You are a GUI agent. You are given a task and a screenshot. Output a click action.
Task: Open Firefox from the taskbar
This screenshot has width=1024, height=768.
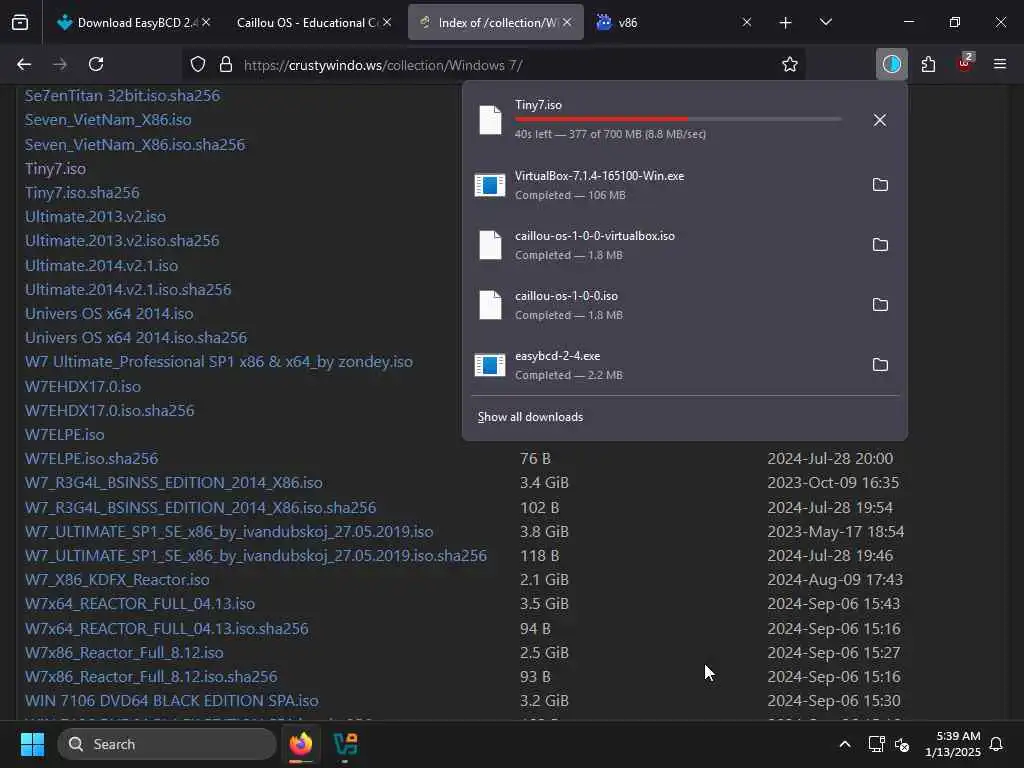(301, 744)
